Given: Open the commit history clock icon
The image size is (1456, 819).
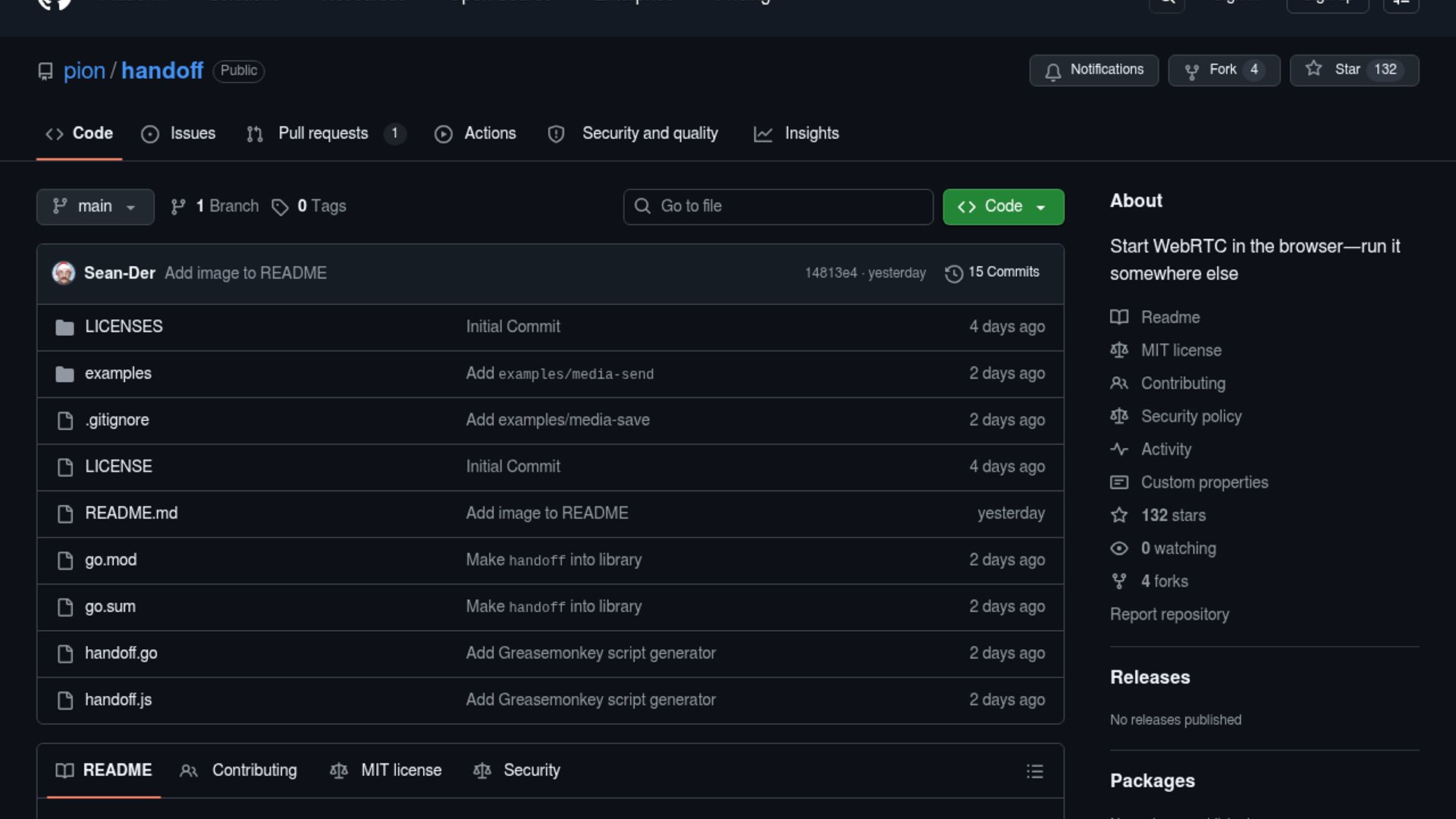Looking at the screenshot, I should (953, 273).
